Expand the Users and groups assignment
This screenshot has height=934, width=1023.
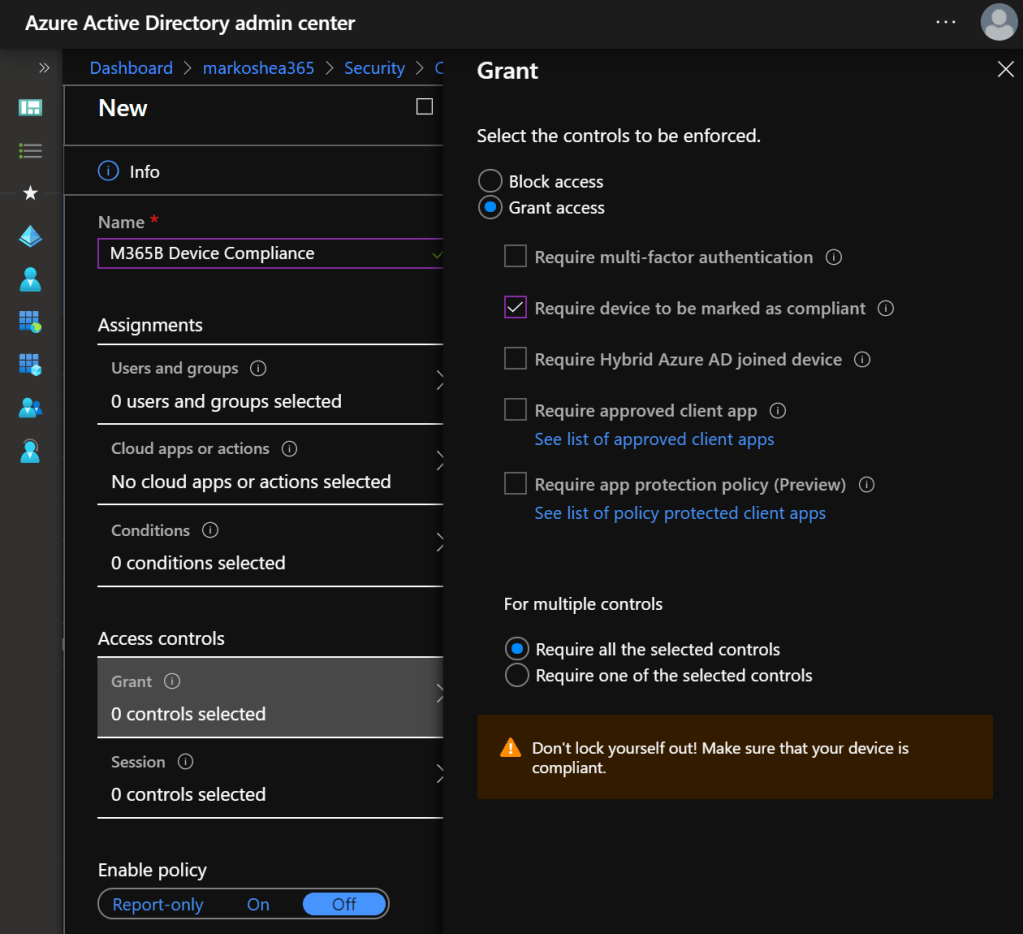[270, 385]
